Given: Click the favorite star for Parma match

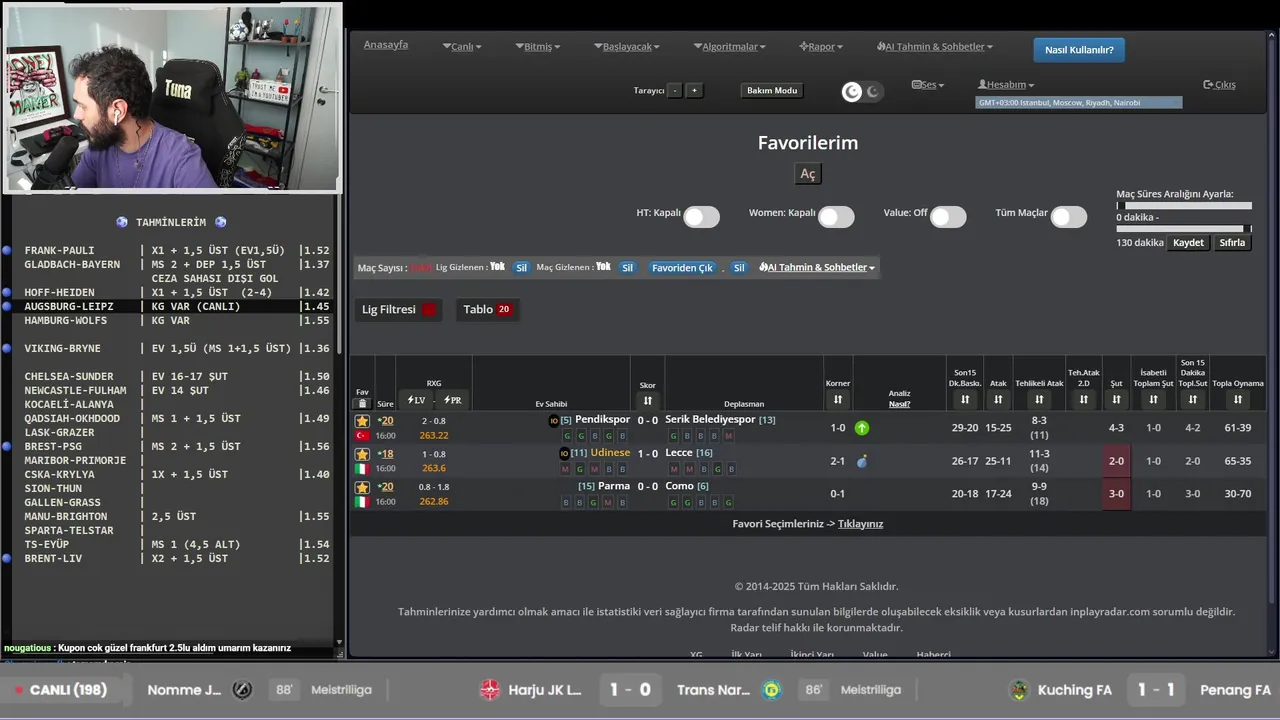Looking at the screenshot, I should click(x=362, y=487).
